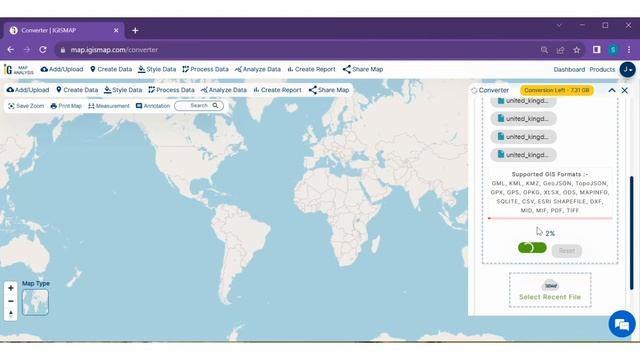This screenshot has height=360, width=640.
Task: Select the Measurement tool
Action: pyautogui.click(x=109, y=106)
